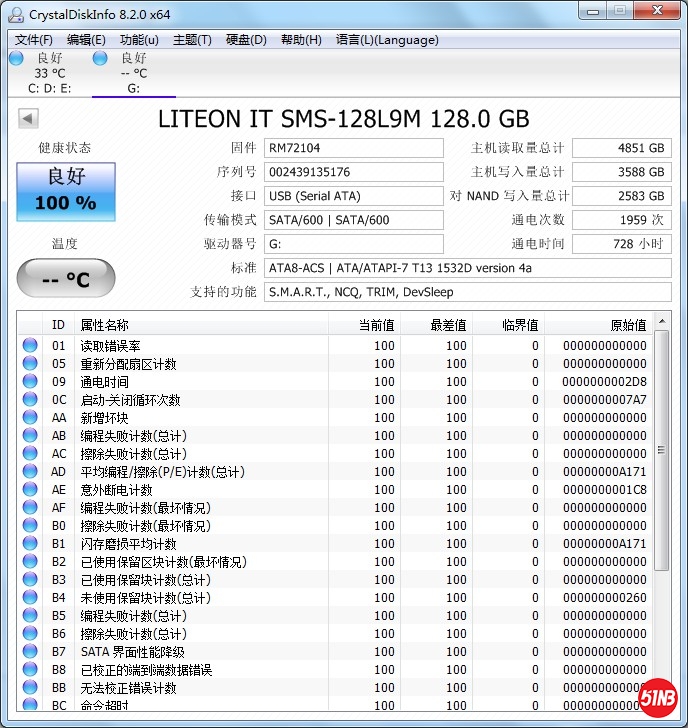Viewport: 688px width, 728px height.
Task: Open the 文件(F) menu
Action: [34, 40]
